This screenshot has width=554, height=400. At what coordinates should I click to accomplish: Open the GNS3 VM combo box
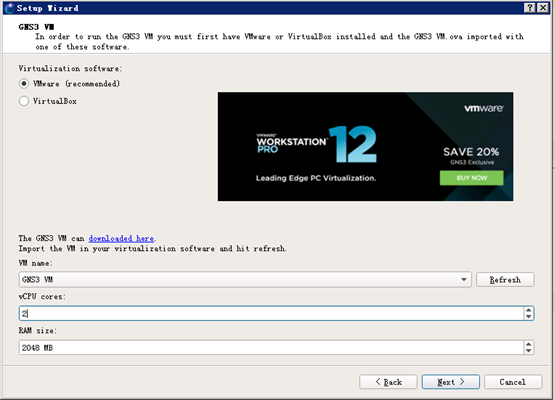pos(245,280)
